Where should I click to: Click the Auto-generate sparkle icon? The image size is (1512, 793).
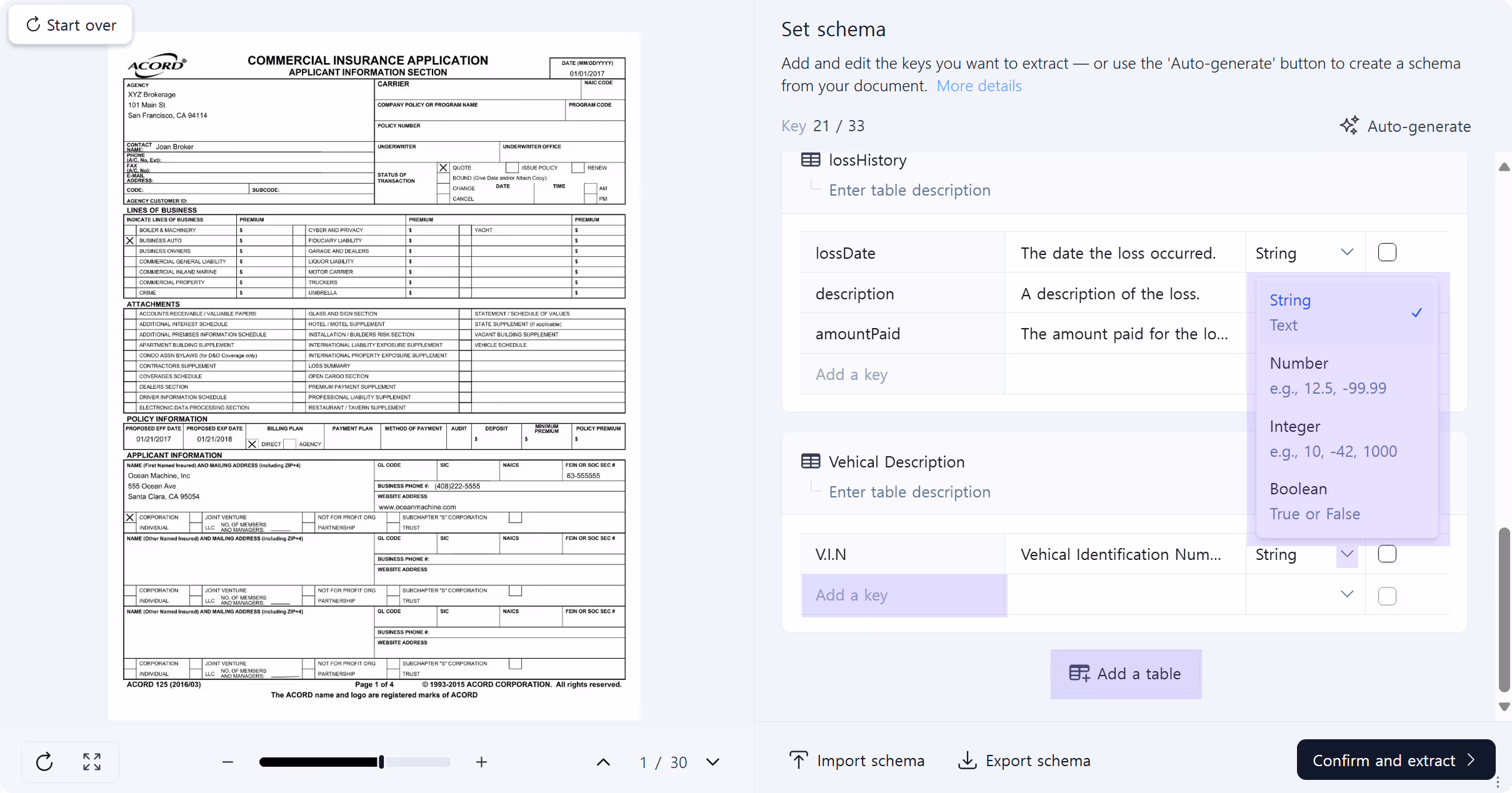click(x=1349, y=126)
